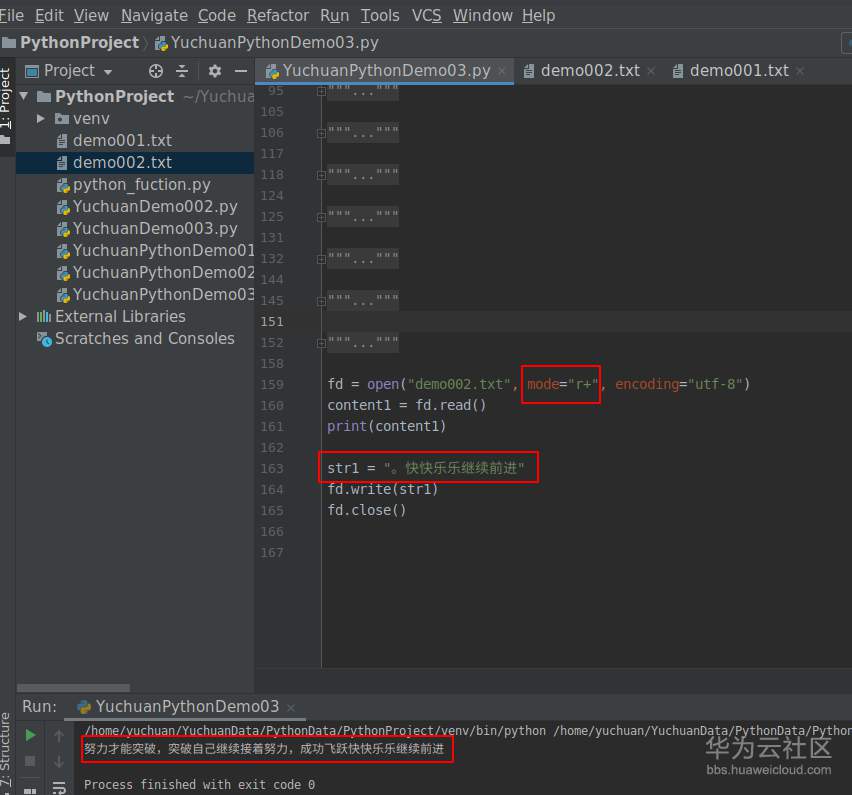Expand folded docstring at line 132
Viewport: 852px width, 795px height.
pos(321,259)
